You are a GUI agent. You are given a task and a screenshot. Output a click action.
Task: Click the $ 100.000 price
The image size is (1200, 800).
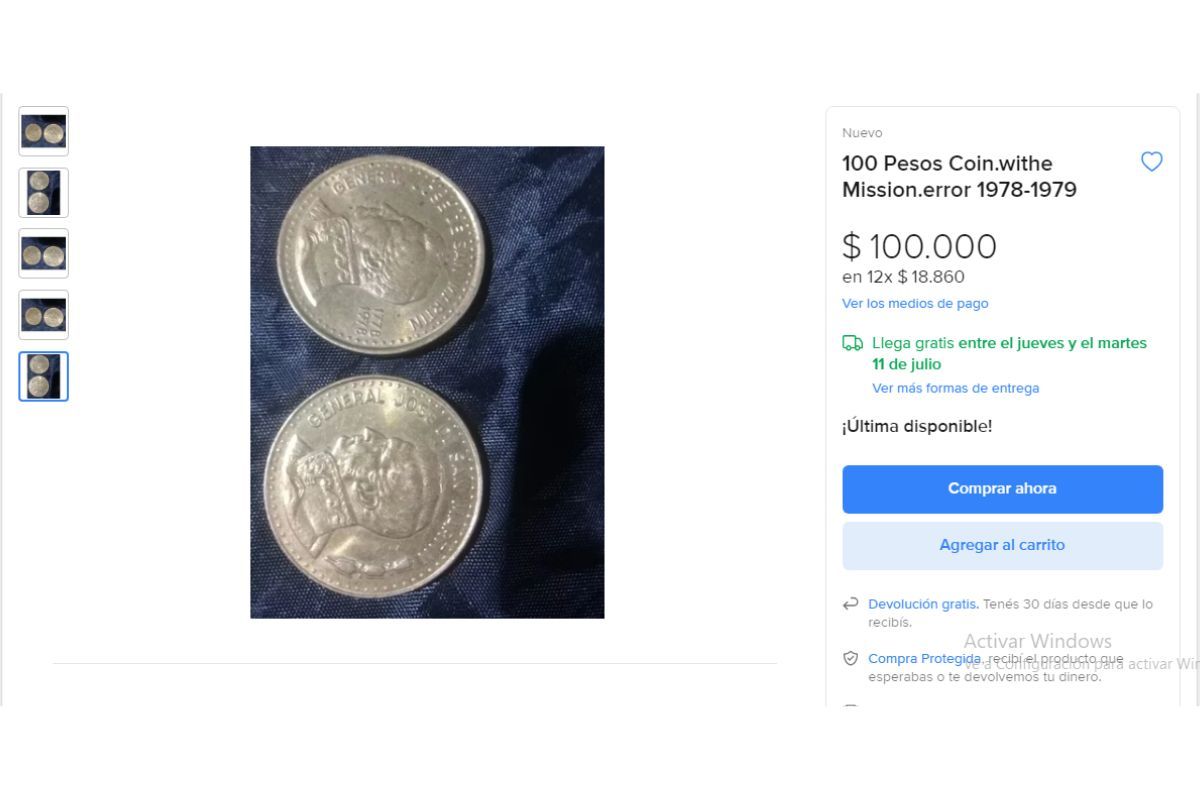(919, 246)
